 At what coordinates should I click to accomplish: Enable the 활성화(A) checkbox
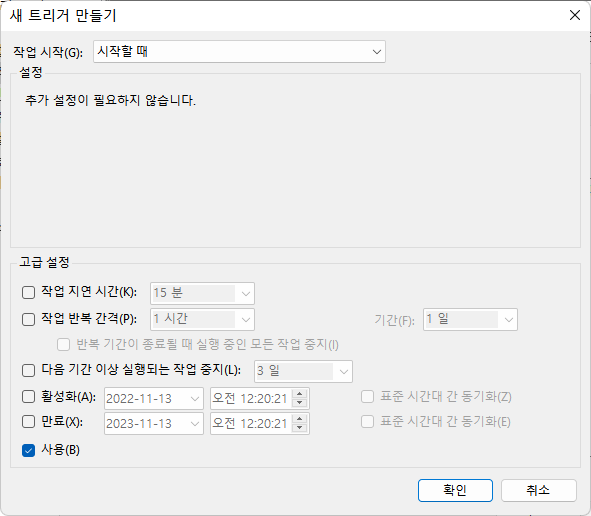point(28,397)
